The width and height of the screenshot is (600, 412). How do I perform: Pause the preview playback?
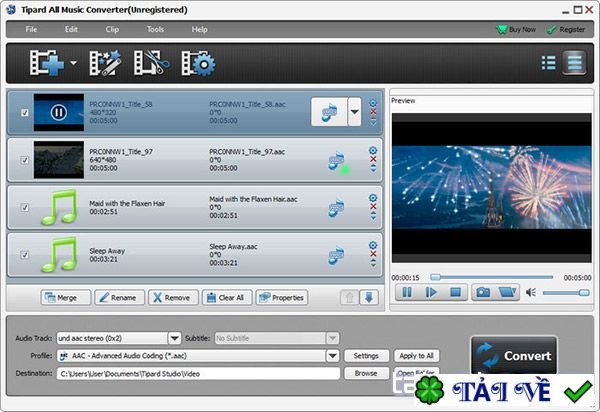click(x=407, y=292)
